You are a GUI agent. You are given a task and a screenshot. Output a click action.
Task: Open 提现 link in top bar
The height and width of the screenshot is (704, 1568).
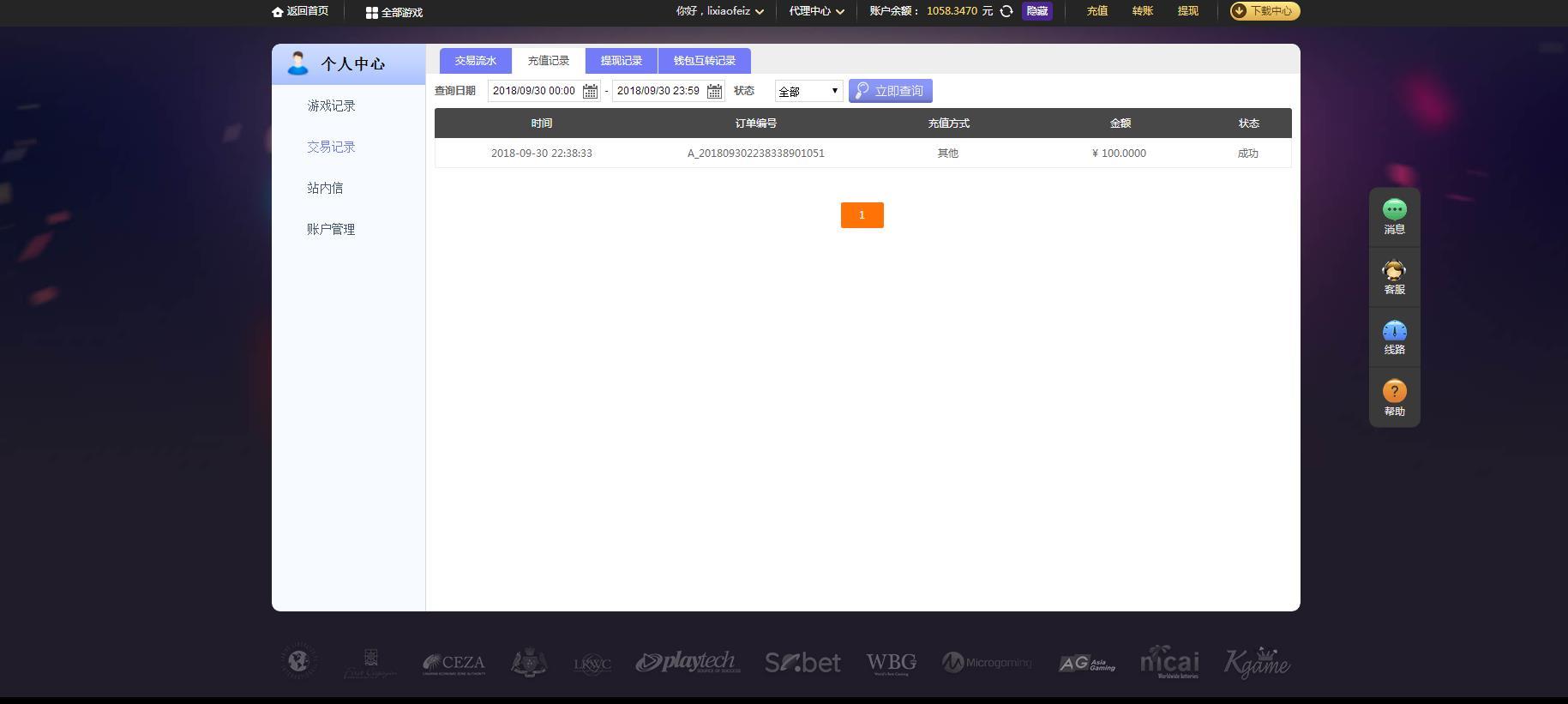pos(1187,11)
